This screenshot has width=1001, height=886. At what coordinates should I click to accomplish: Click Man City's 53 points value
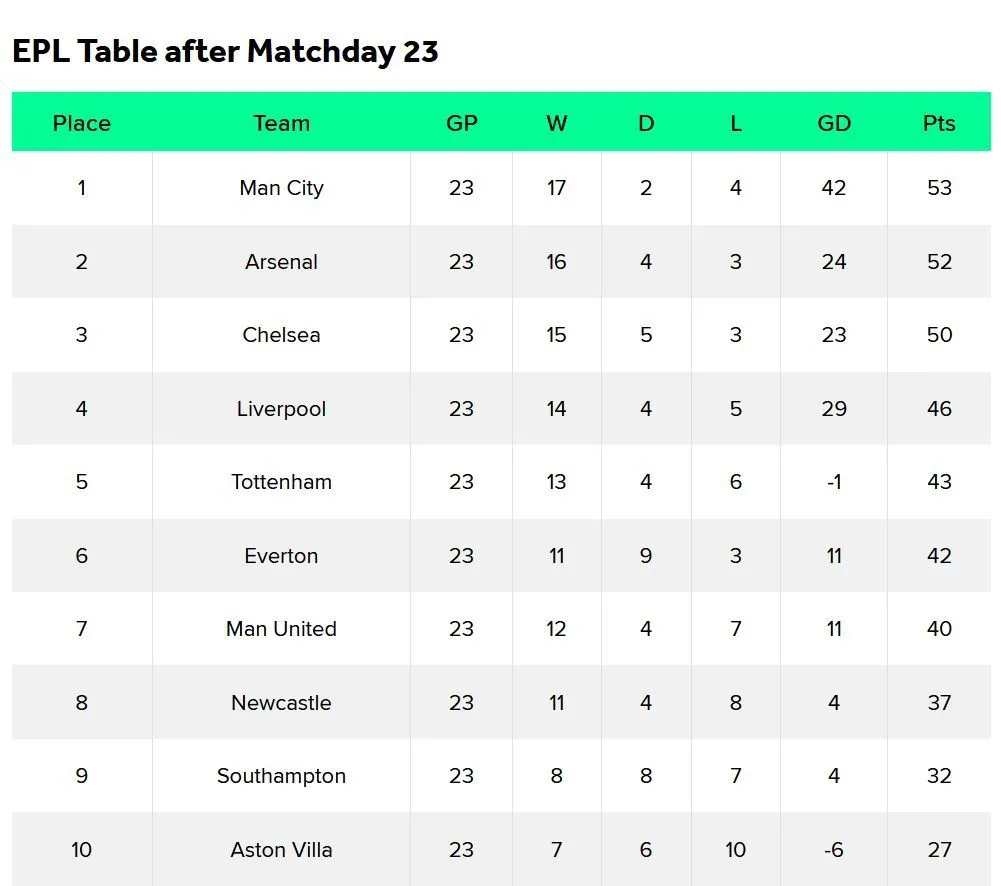tap(939, 188)
